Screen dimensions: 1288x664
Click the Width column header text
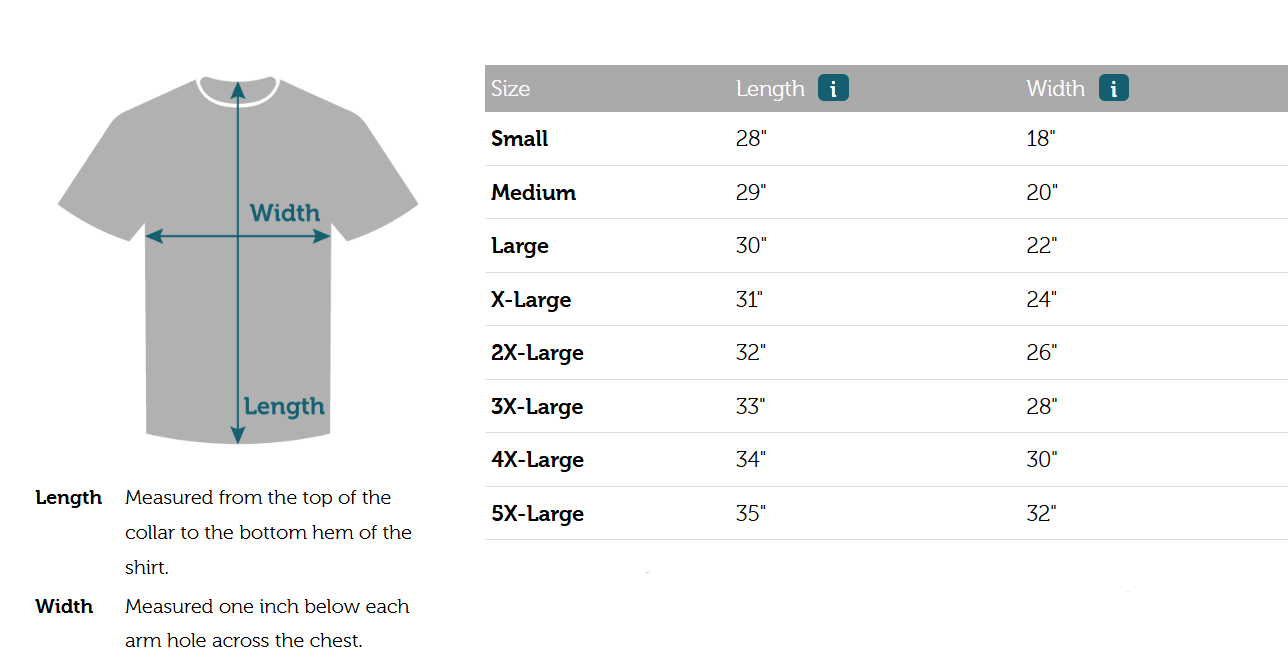coord(1055,89)
